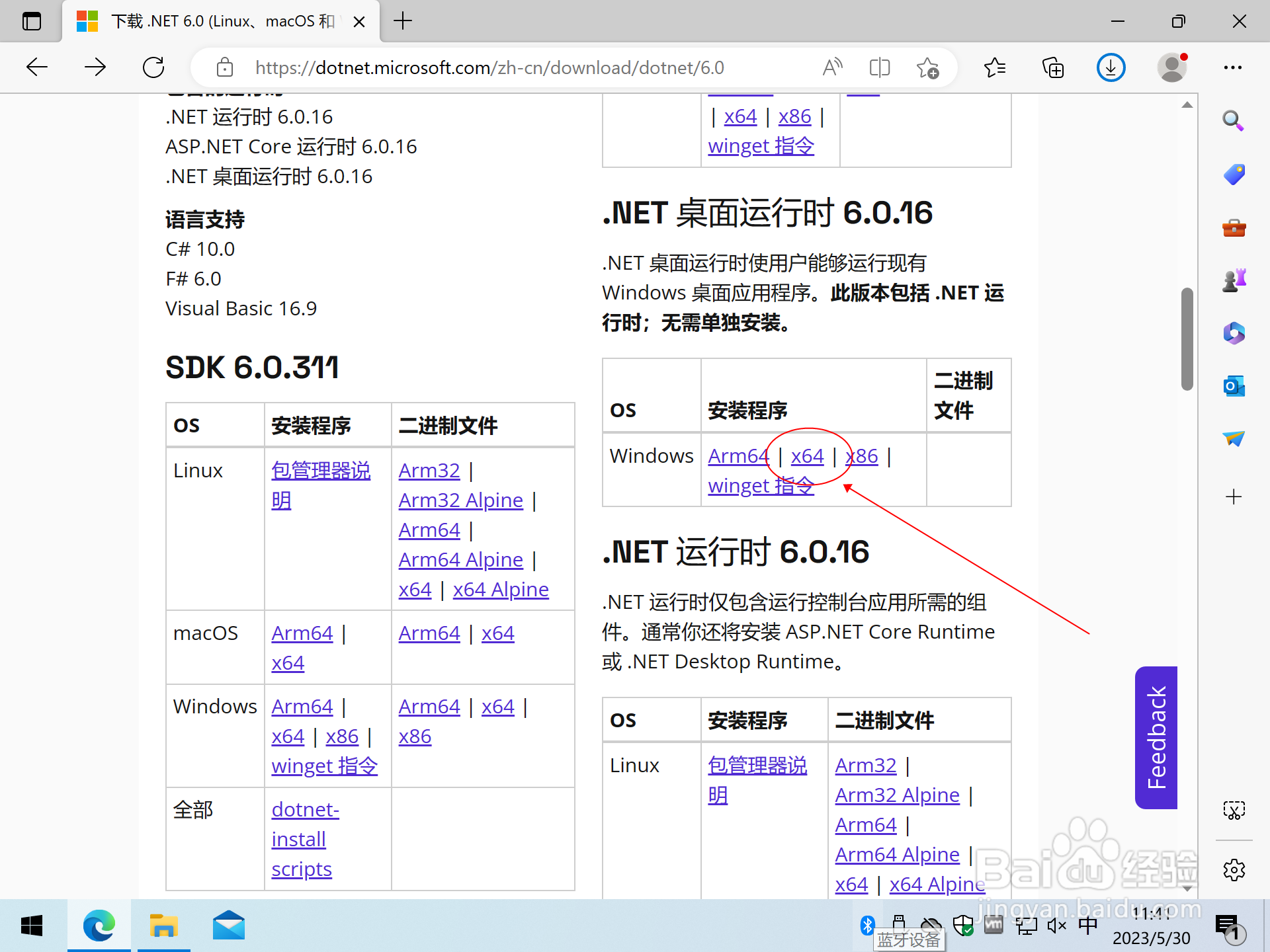The height and width of the screenshot is (952, 1270).
Task: Download SDK macOS x64 binary
Action: [x=497, y=633]
